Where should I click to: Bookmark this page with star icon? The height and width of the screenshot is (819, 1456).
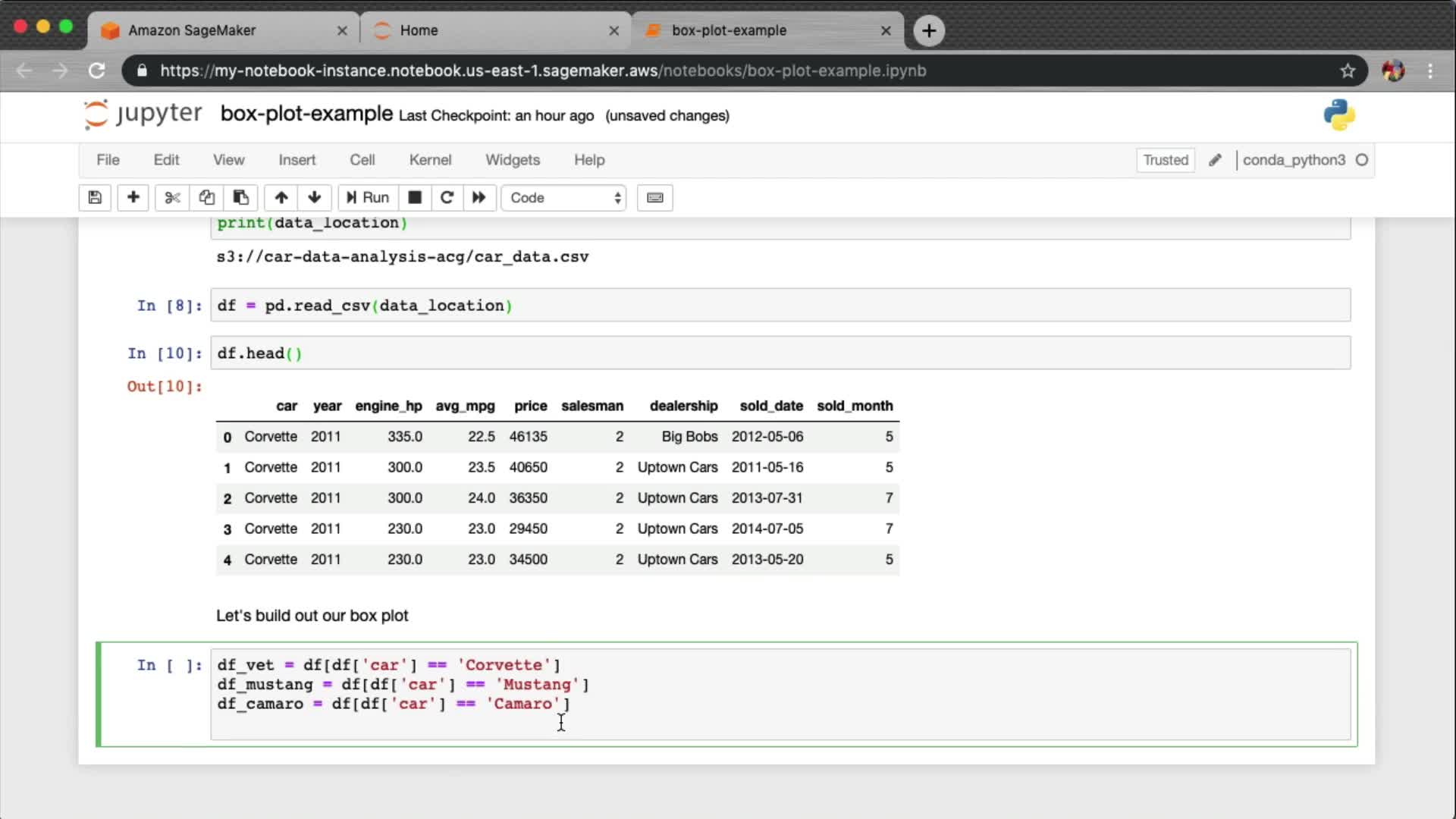click(1348, 71)
